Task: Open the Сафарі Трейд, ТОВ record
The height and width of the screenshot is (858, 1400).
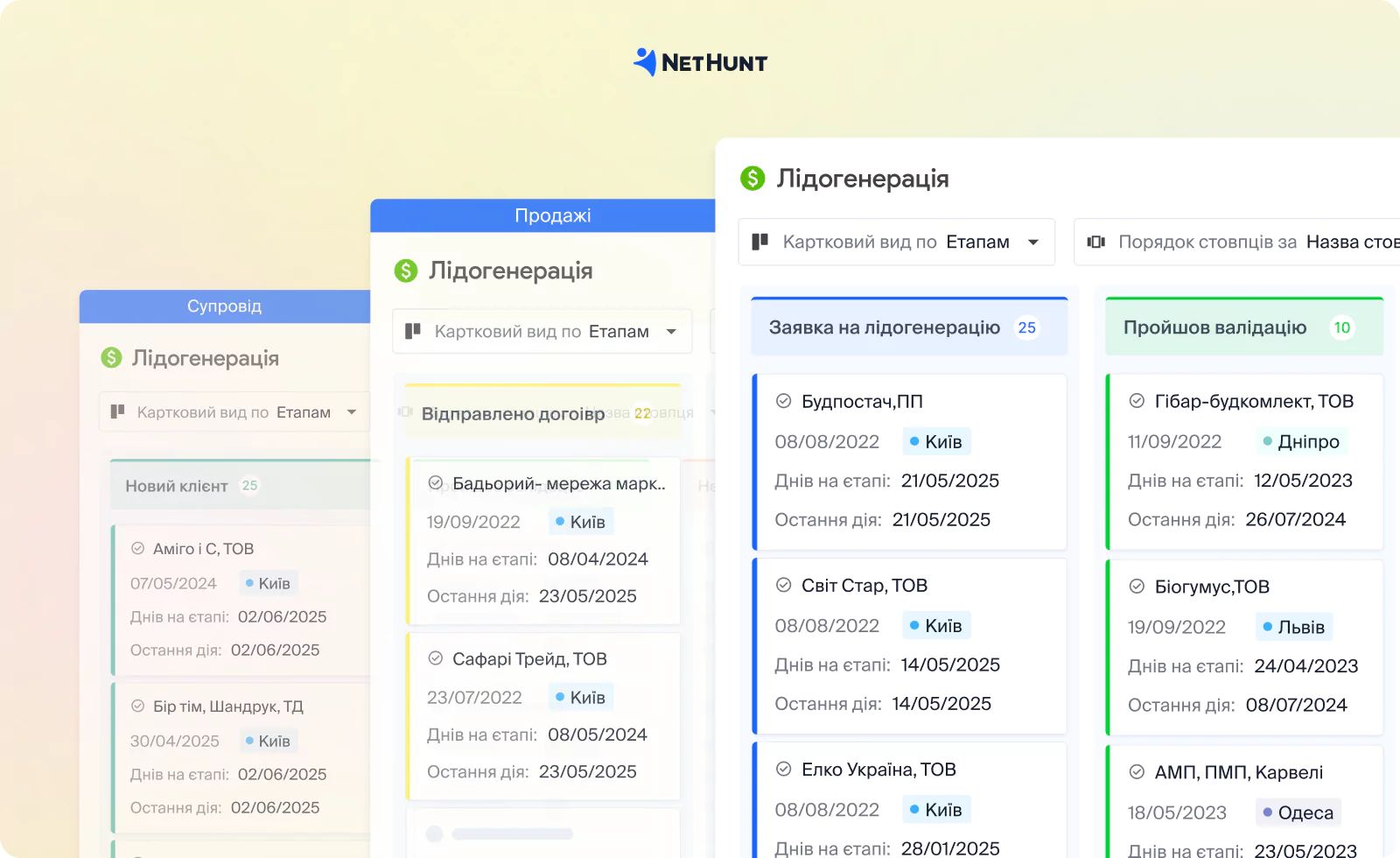Action: [529, 658]
